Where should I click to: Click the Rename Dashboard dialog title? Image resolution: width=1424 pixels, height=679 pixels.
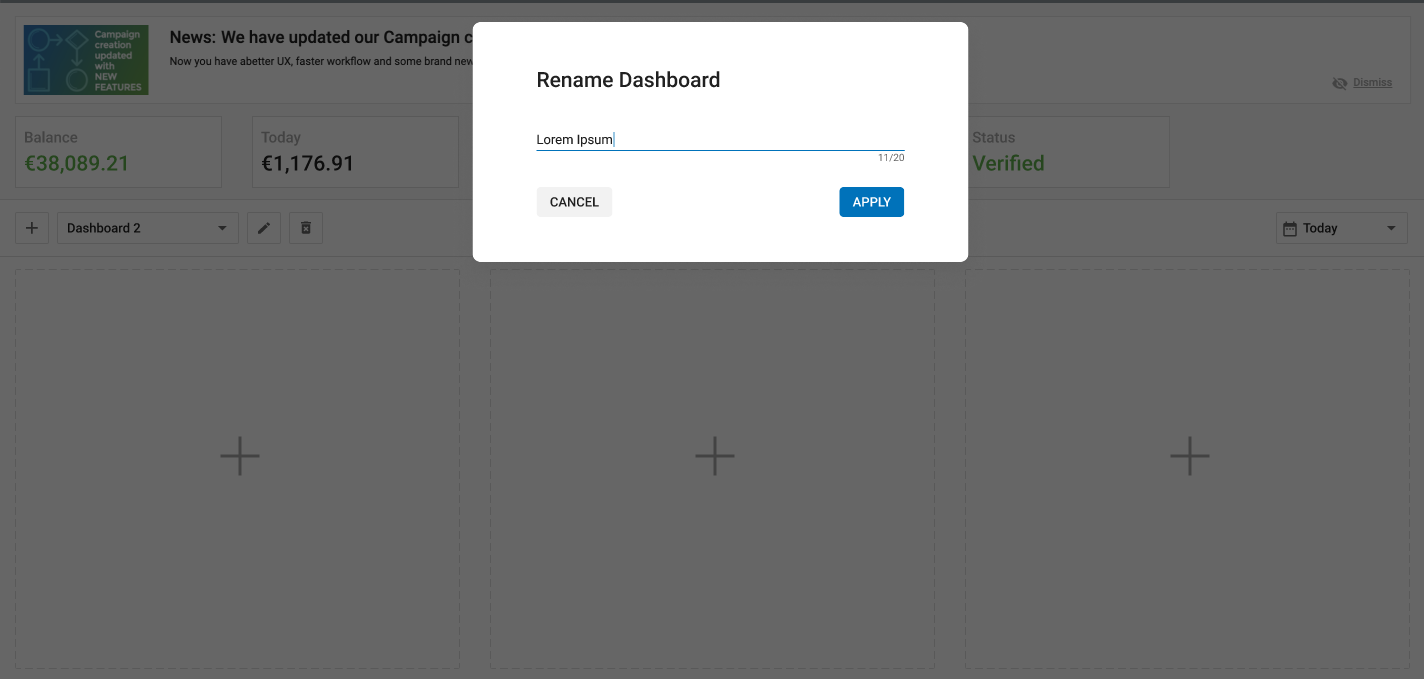coord(628,80)
